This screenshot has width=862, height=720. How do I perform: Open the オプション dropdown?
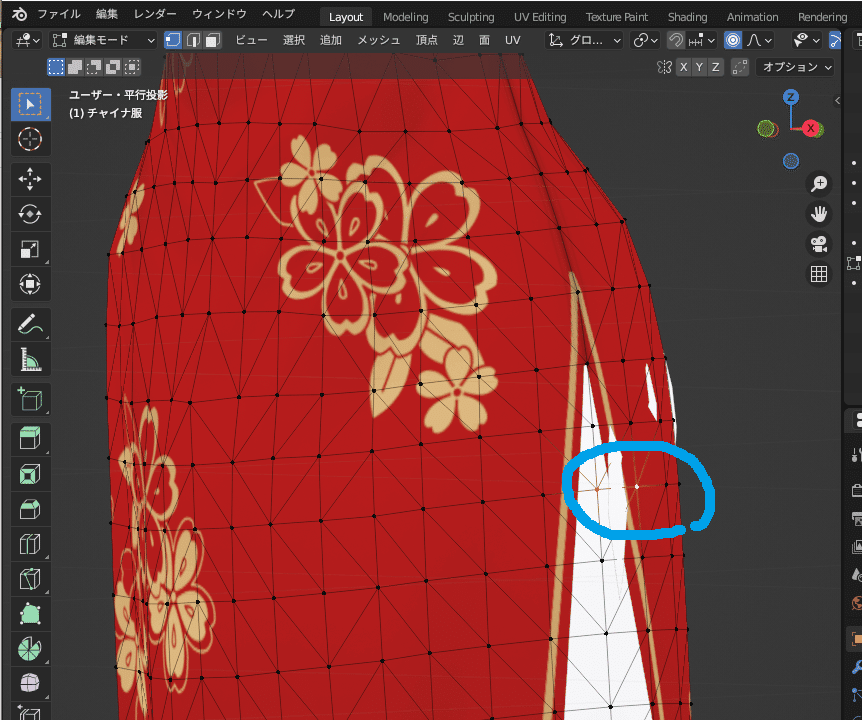click(x=796, y=67)
